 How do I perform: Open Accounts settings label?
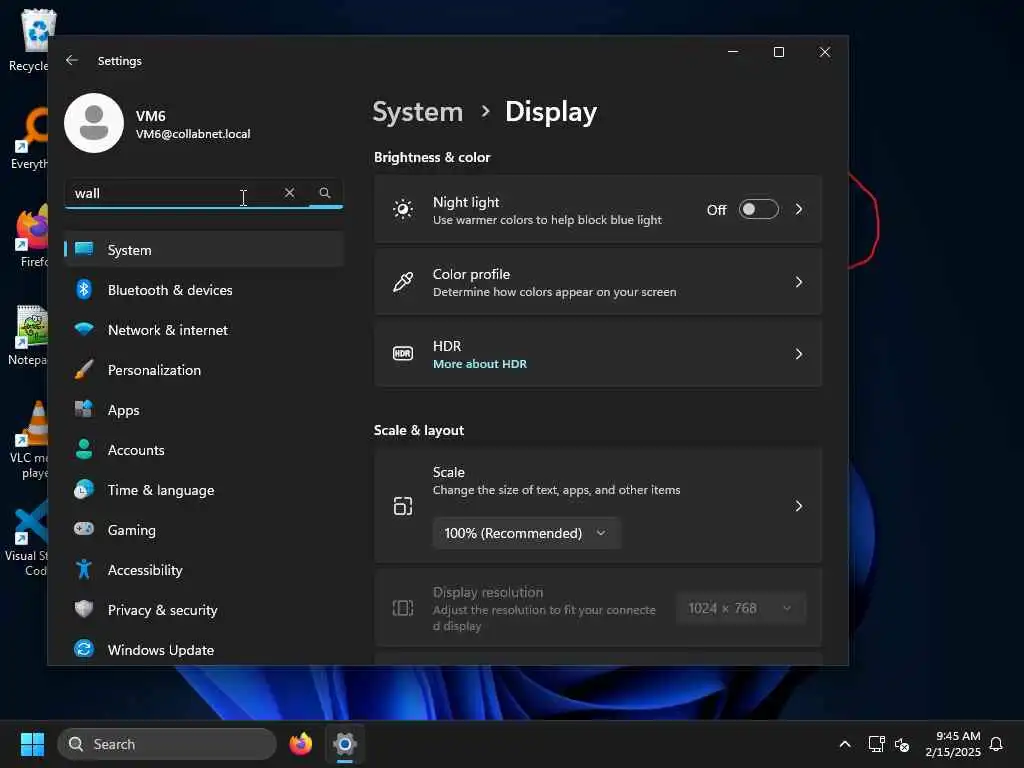(x=136, y=450)
